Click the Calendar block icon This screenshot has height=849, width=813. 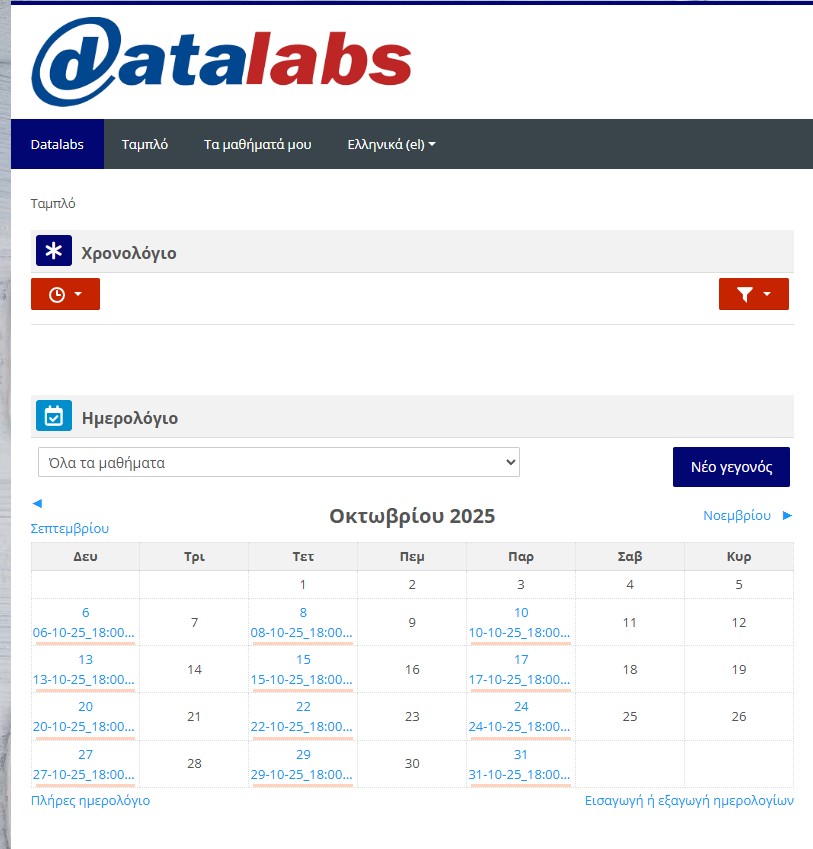[x=54, y=416]
